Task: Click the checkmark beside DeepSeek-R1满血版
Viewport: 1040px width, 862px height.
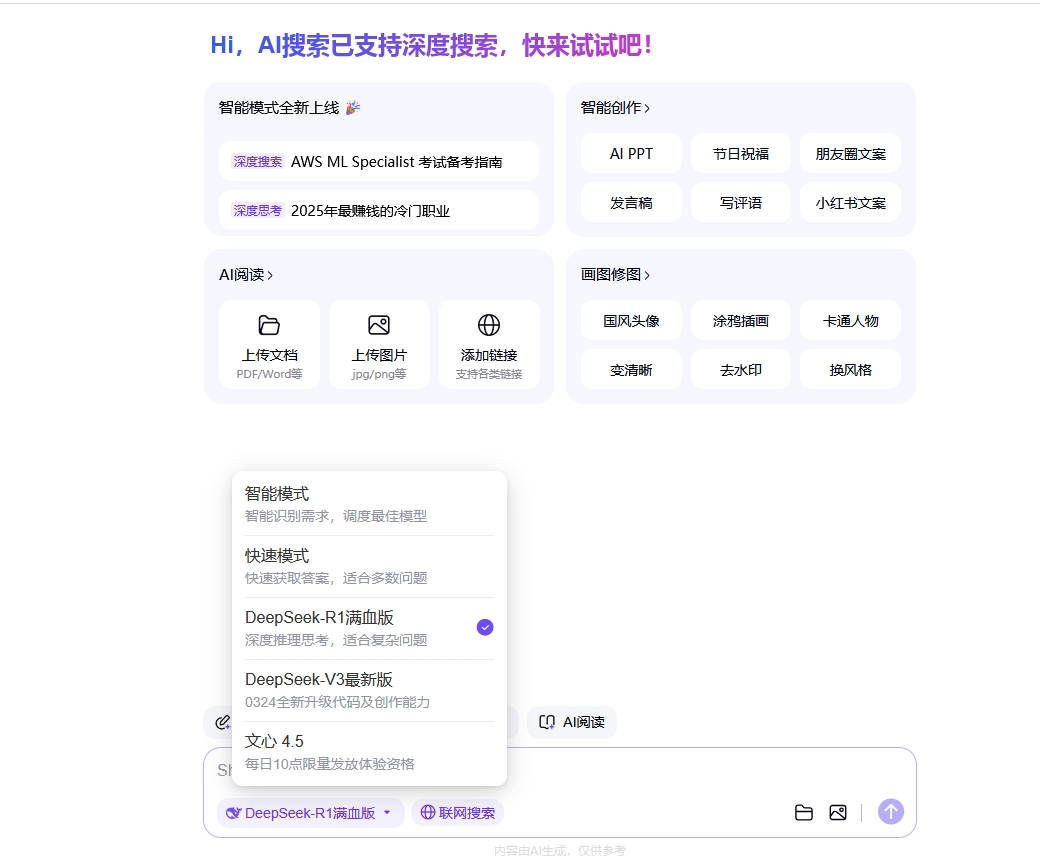Action: (485, 627)
